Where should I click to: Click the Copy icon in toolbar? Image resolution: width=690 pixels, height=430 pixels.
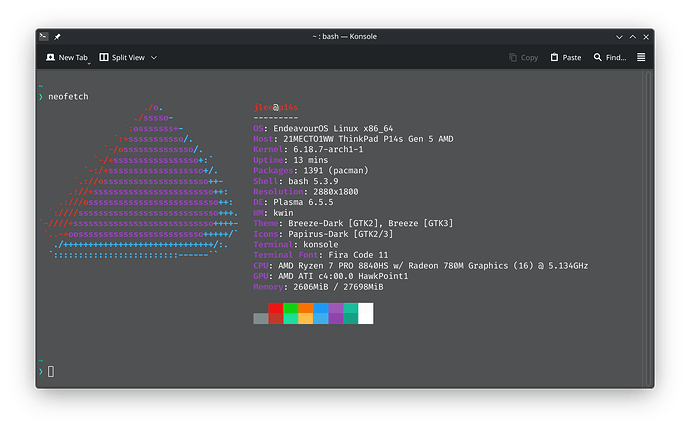(514, 58)
